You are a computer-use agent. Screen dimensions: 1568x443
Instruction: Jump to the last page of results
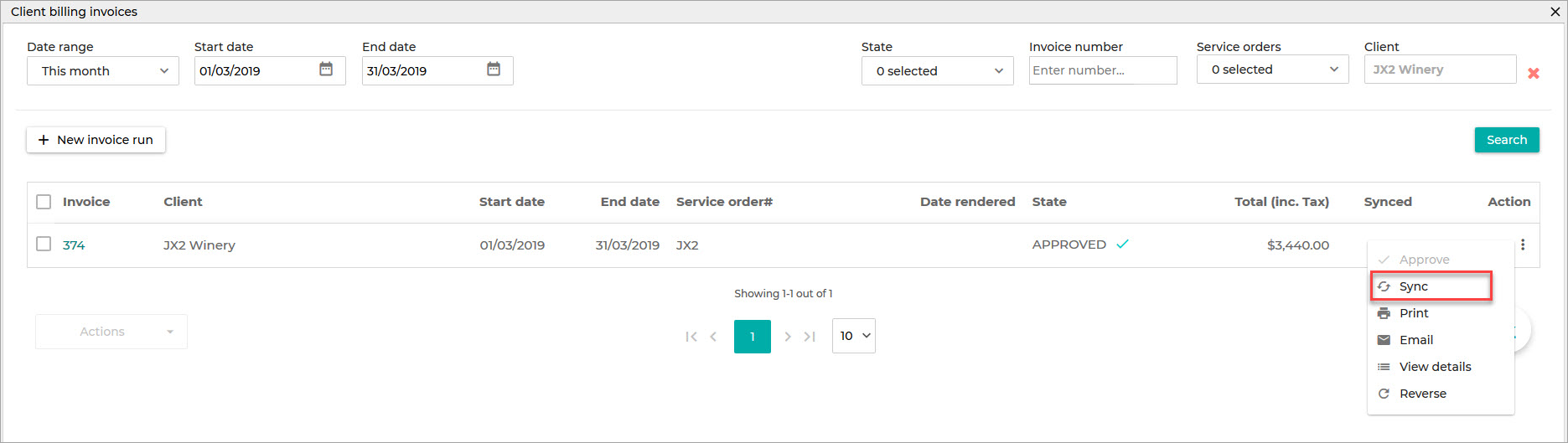810,337
